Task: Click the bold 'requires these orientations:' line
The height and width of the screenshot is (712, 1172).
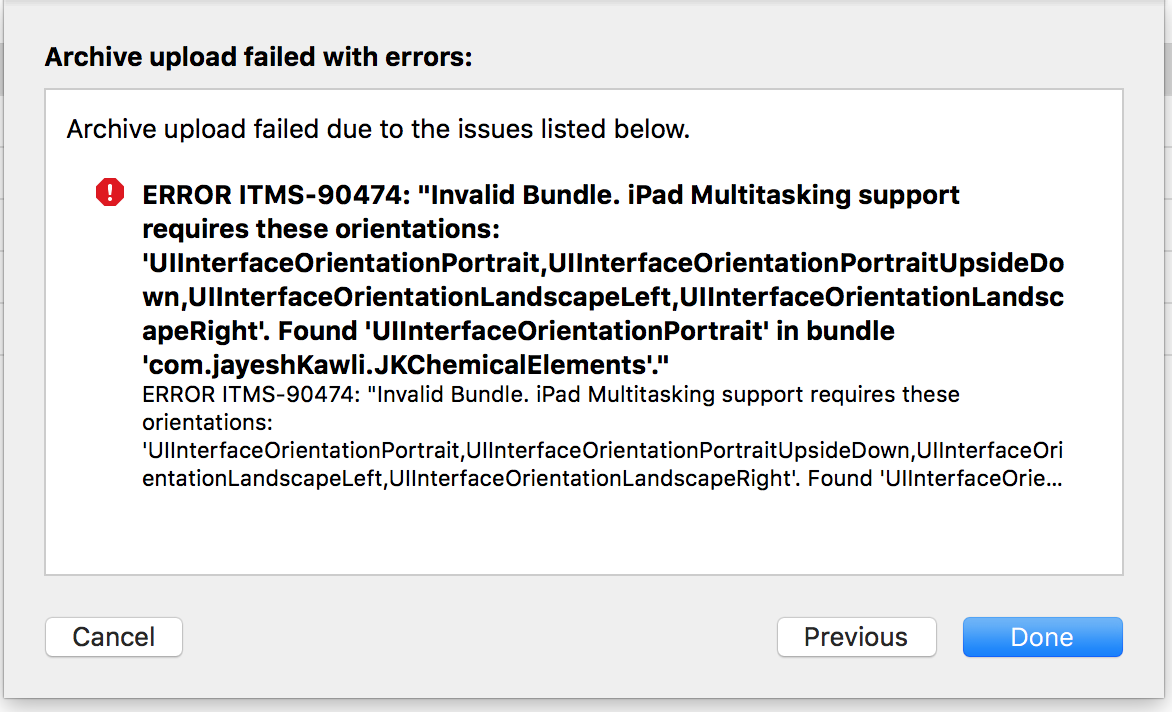Action: pyautogui.click(x=321, y=229)
